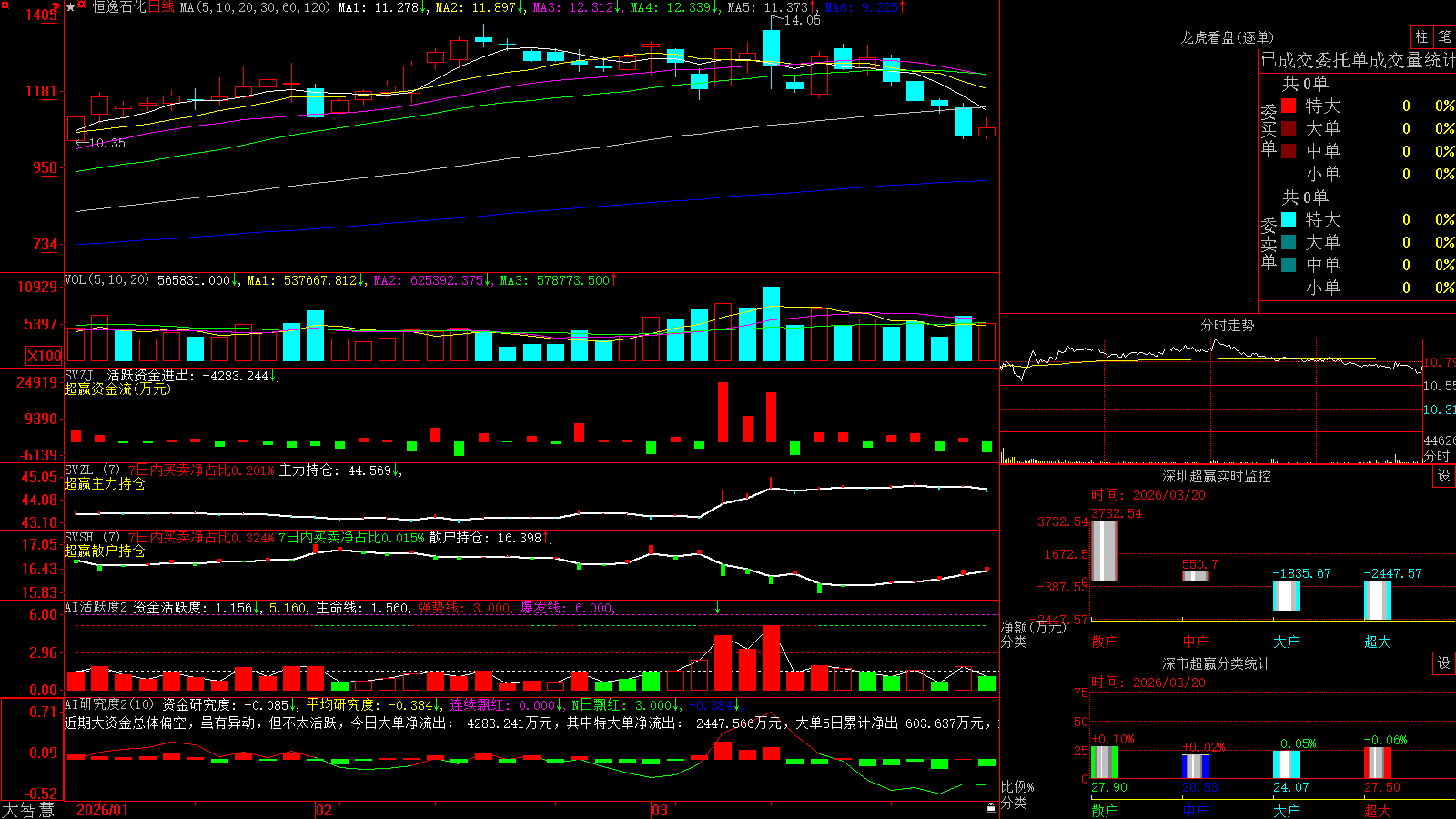The width and height of the screenshot is (1456, 819).
Task: Click the 已成交委托单成交量统计 header
Action: [1358, 60]
